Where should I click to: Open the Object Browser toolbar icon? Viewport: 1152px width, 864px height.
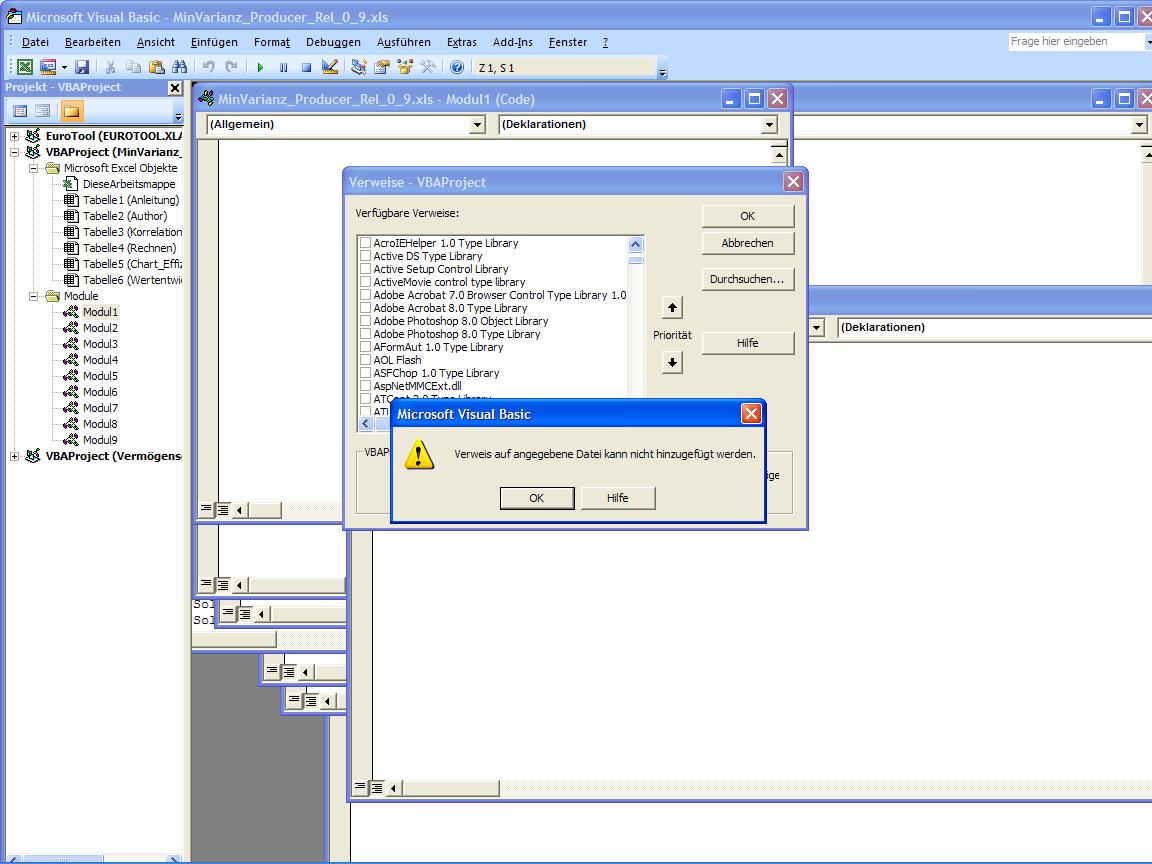click(405, 68)
